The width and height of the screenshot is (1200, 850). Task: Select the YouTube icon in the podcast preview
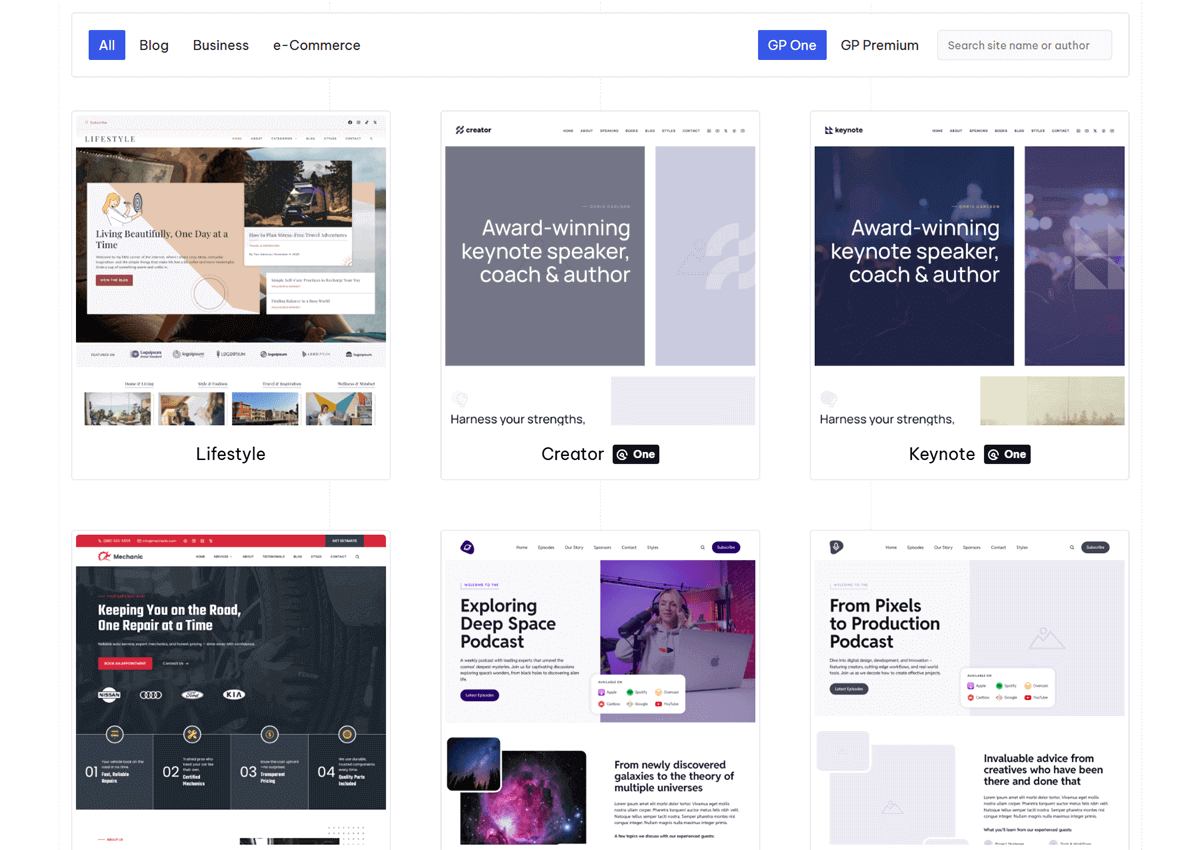coord(658,703)
